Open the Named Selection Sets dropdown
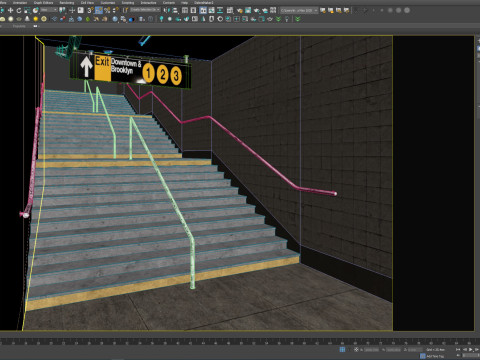480x360 pixels. point(145,10)
